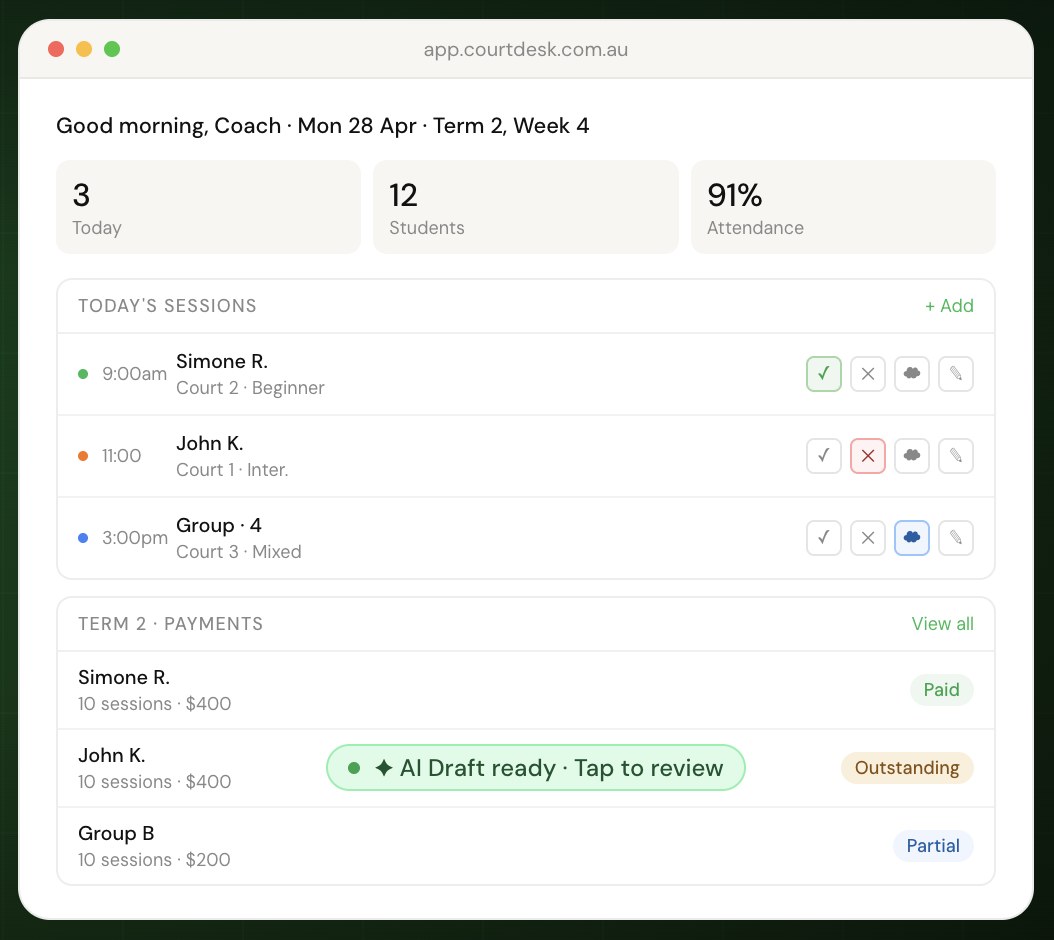Open Simone R. payment row name
The width and height of the screenshot is (1054, 940).
click(x=124, y=678)
